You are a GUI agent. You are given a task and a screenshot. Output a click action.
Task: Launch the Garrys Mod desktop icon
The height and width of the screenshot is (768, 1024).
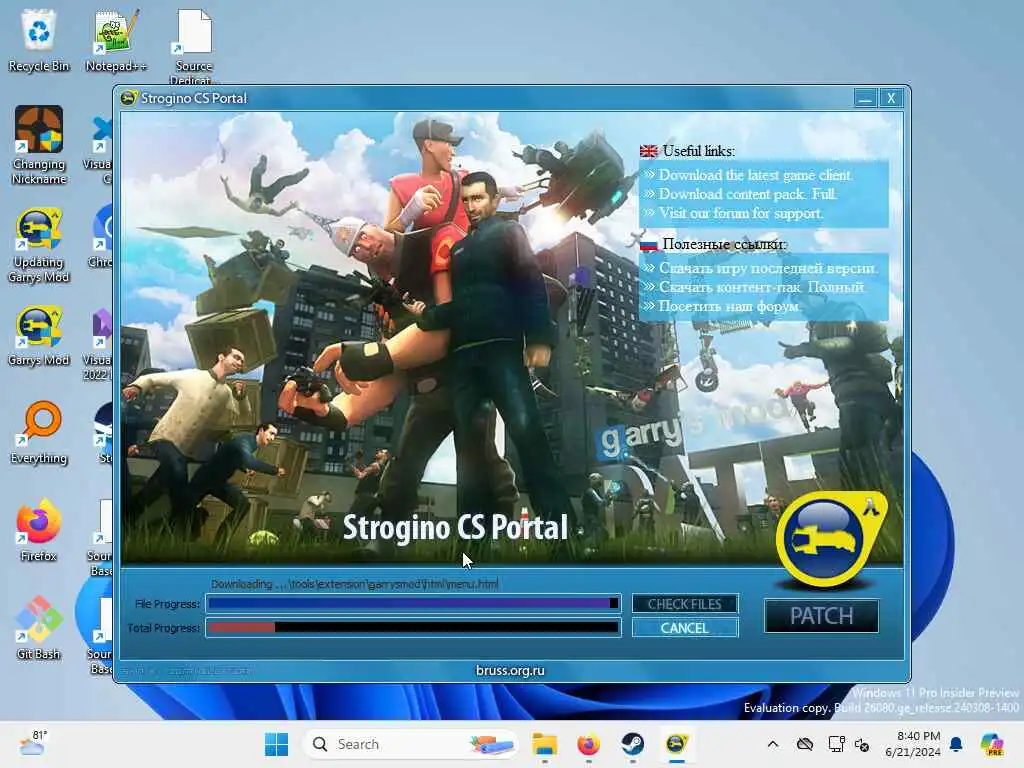[x=39, y=337]
